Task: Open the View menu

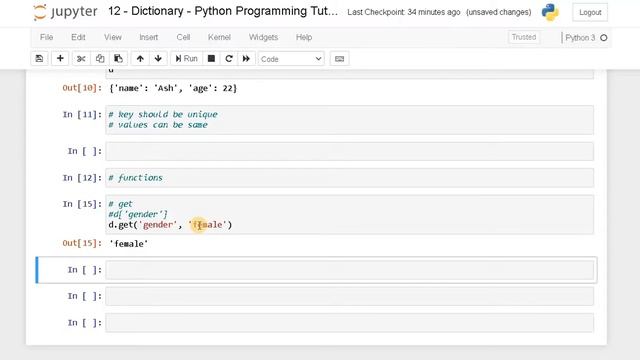Action: [x=113, y=37]
